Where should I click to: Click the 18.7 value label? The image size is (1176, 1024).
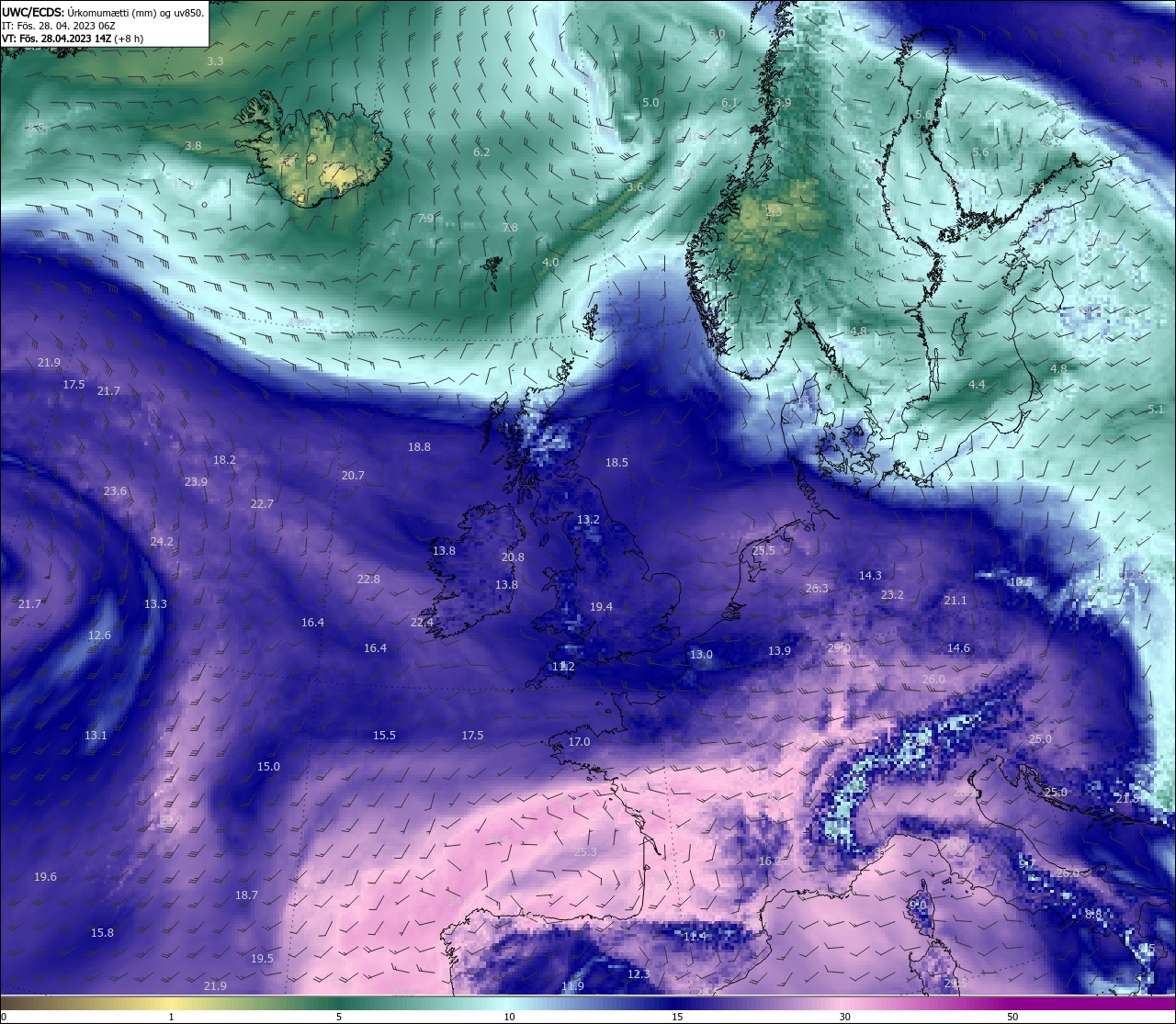(x=246, y=895)
